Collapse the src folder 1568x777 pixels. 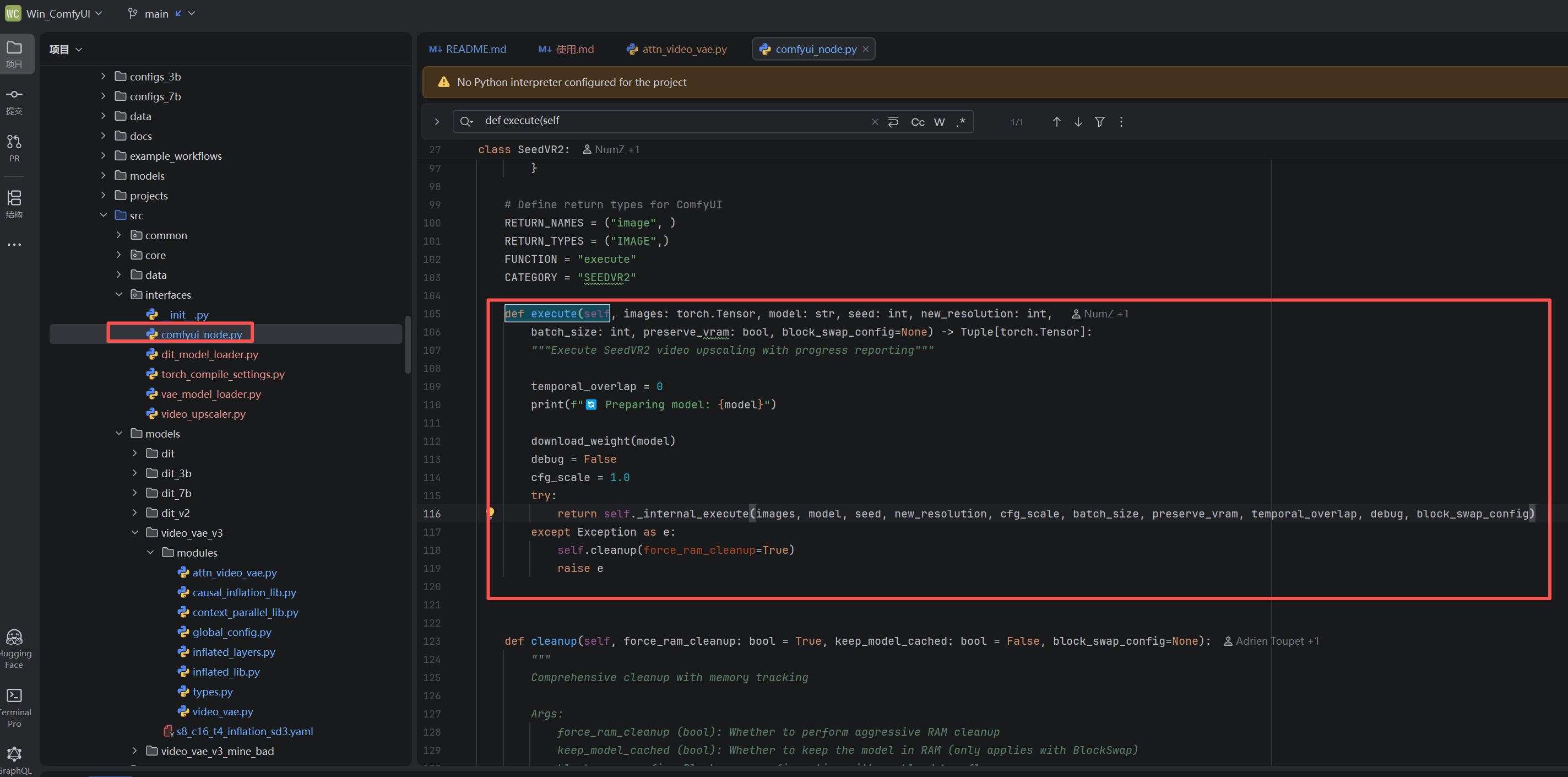[x=103, y=215]
